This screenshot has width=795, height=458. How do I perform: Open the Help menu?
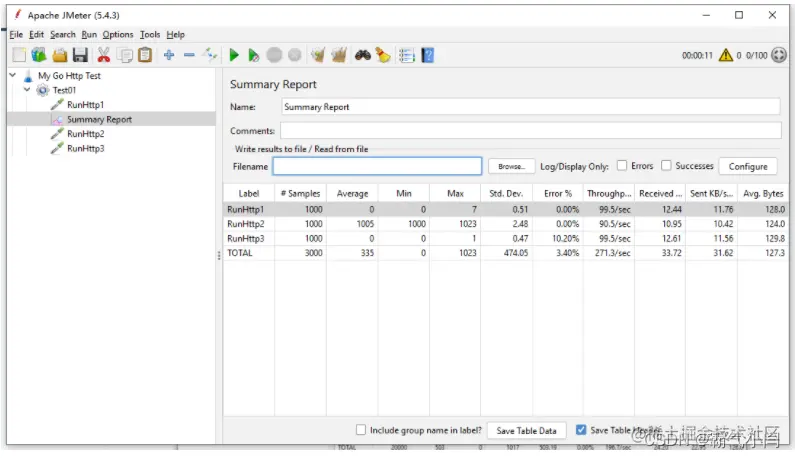(175, 34)
